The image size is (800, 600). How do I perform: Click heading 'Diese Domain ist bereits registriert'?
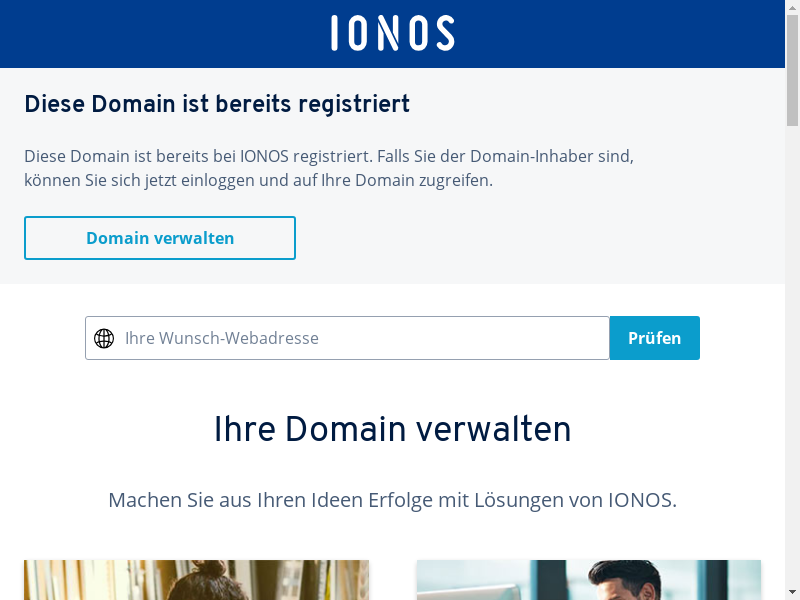click(x=217, y=104)
